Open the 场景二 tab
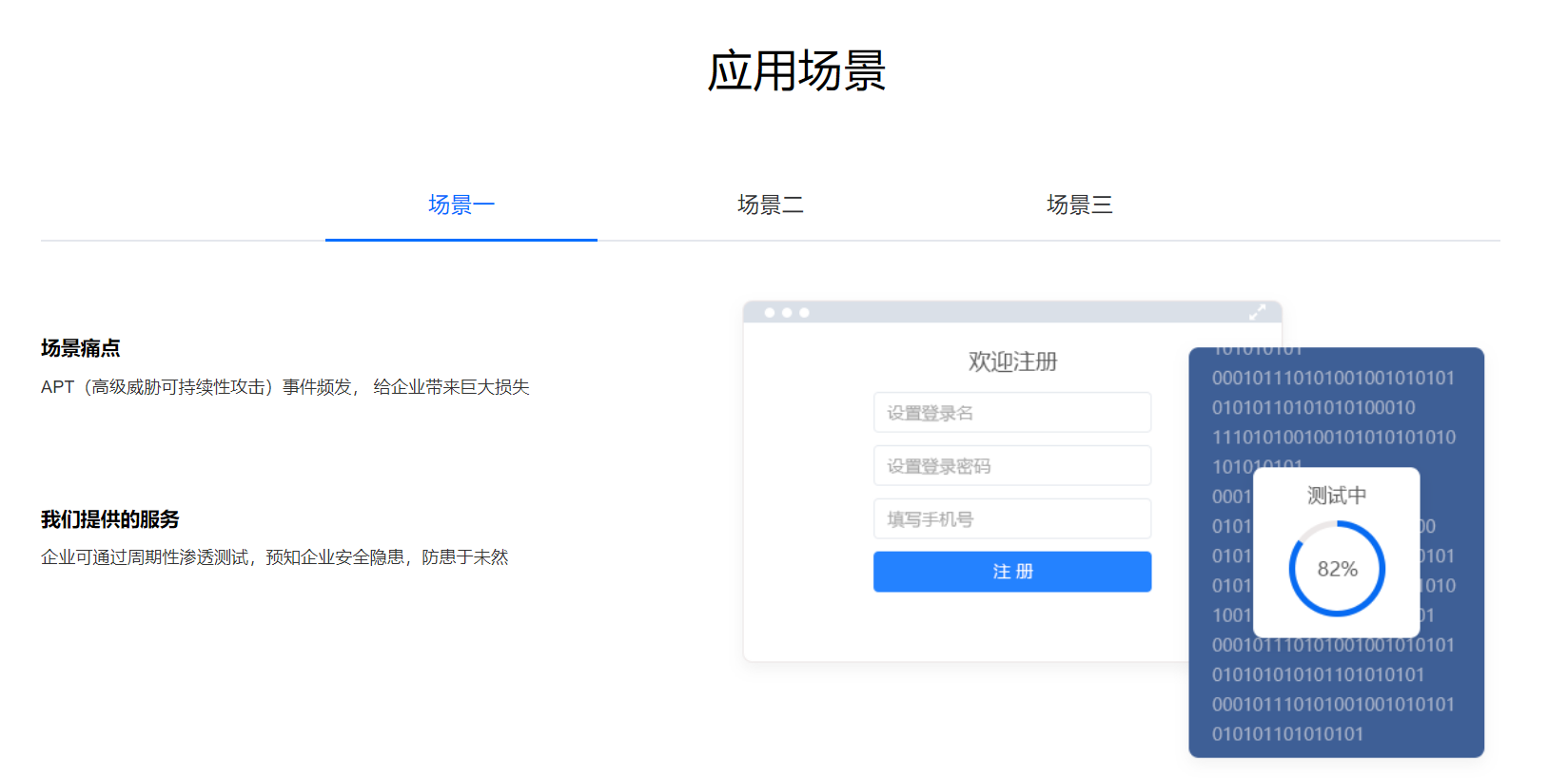 point(771,205)
